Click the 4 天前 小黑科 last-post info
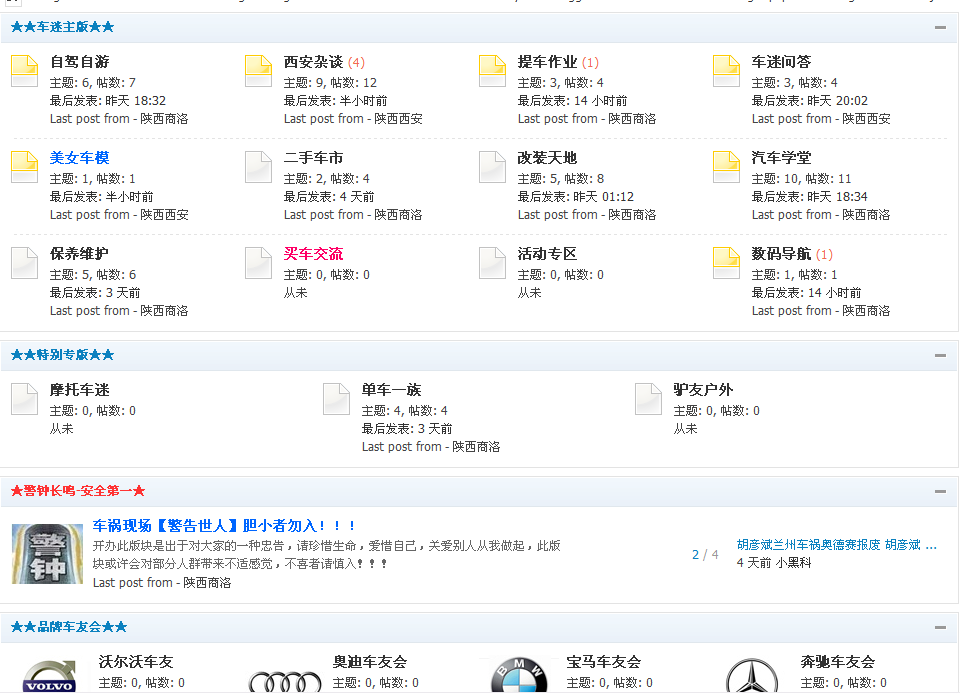The height and width of the screenshot is (694, 960). coord(774,562)
